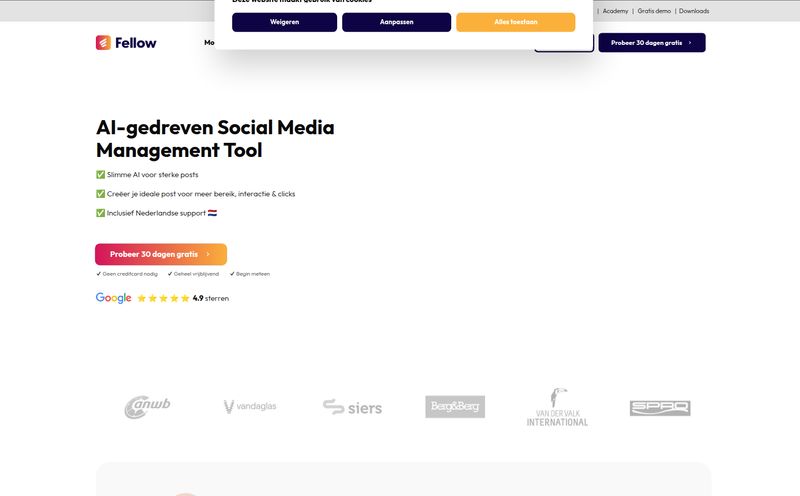This screenshot has width=800, height=496.
Task: Click the green checkmark beside Creëer je ideale post
Action: (x=101, y=194)
